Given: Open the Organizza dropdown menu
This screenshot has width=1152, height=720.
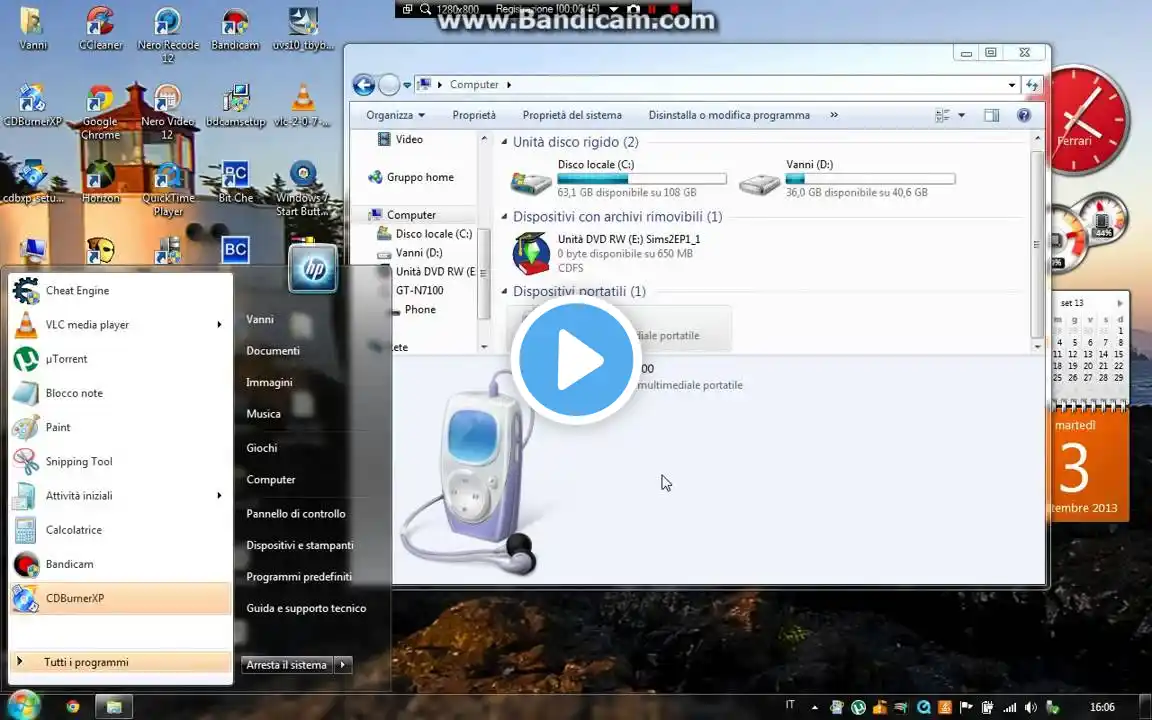Looking at the screenshot, I should [x=395, y=115].
